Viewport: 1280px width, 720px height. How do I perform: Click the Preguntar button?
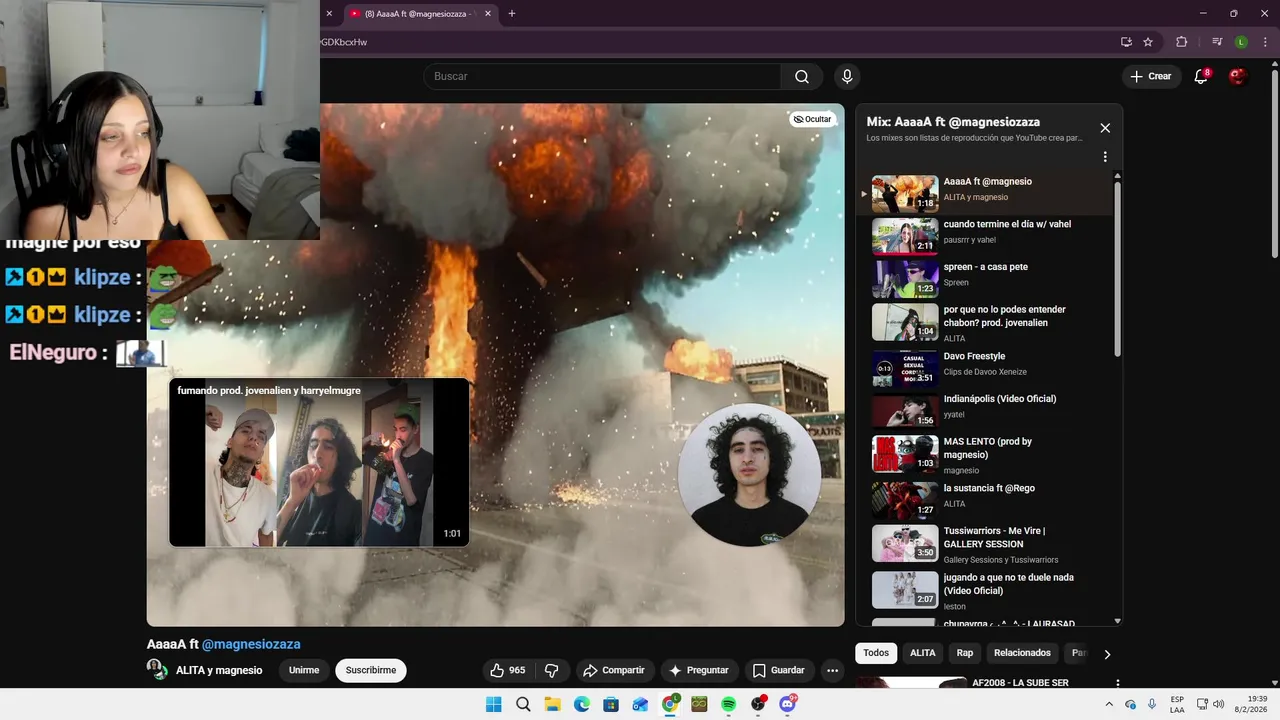[x=698, y=670]
